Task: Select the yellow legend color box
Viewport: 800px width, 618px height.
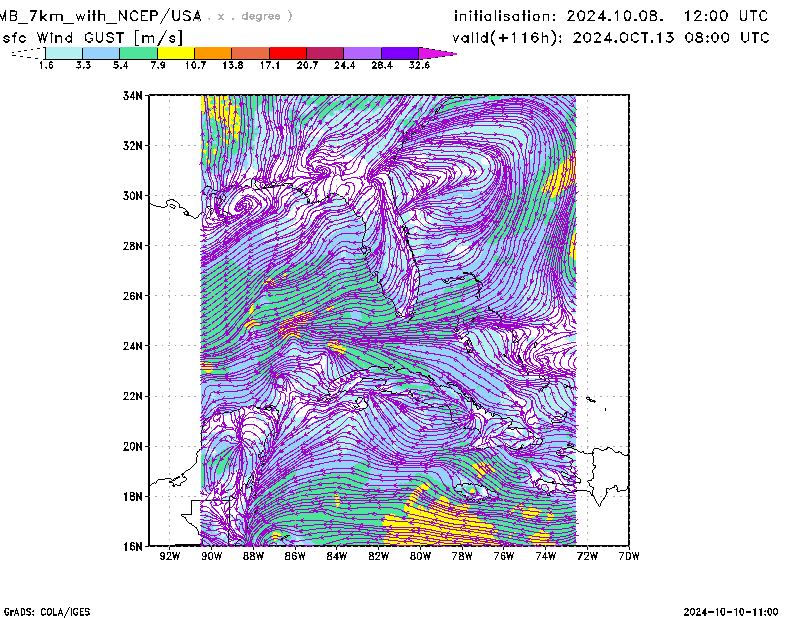Action: 176,53
